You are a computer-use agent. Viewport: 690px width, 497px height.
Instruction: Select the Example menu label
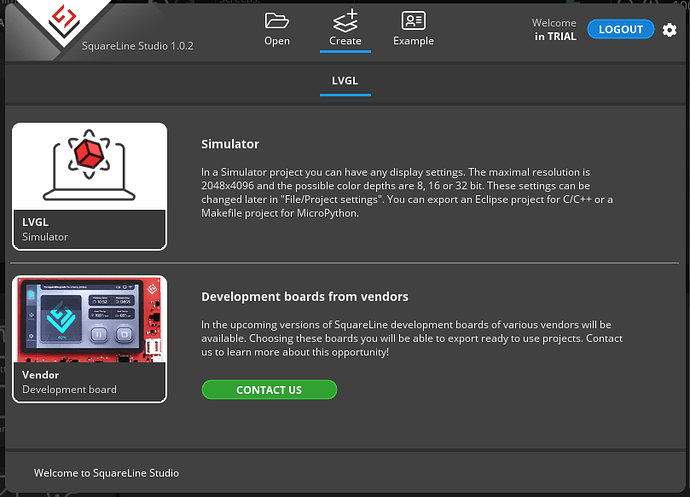point(413,41)
